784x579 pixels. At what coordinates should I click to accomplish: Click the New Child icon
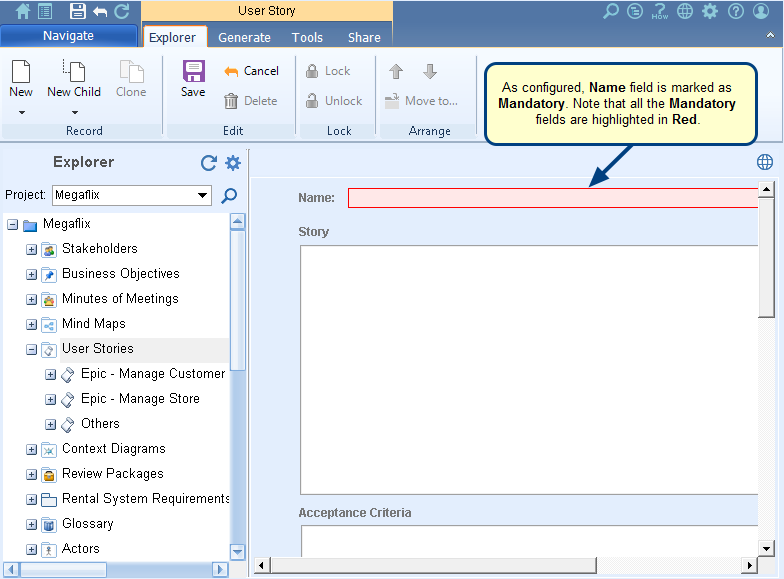[74, 72]
